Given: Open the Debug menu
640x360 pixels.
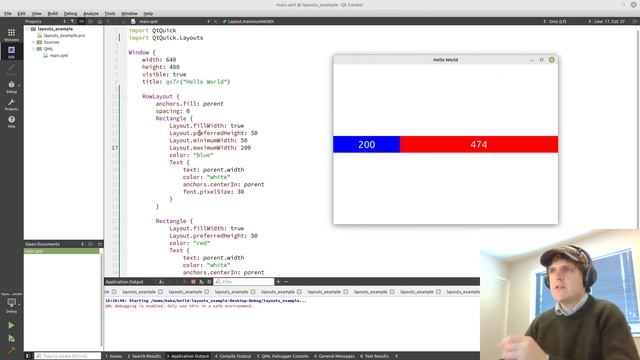Looking at the screenshot, I should [x=70, y=13].
